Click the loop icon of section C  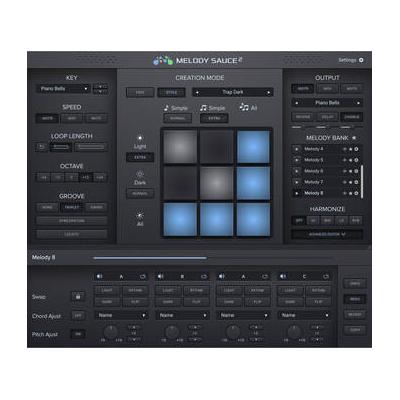click(326, 276)
